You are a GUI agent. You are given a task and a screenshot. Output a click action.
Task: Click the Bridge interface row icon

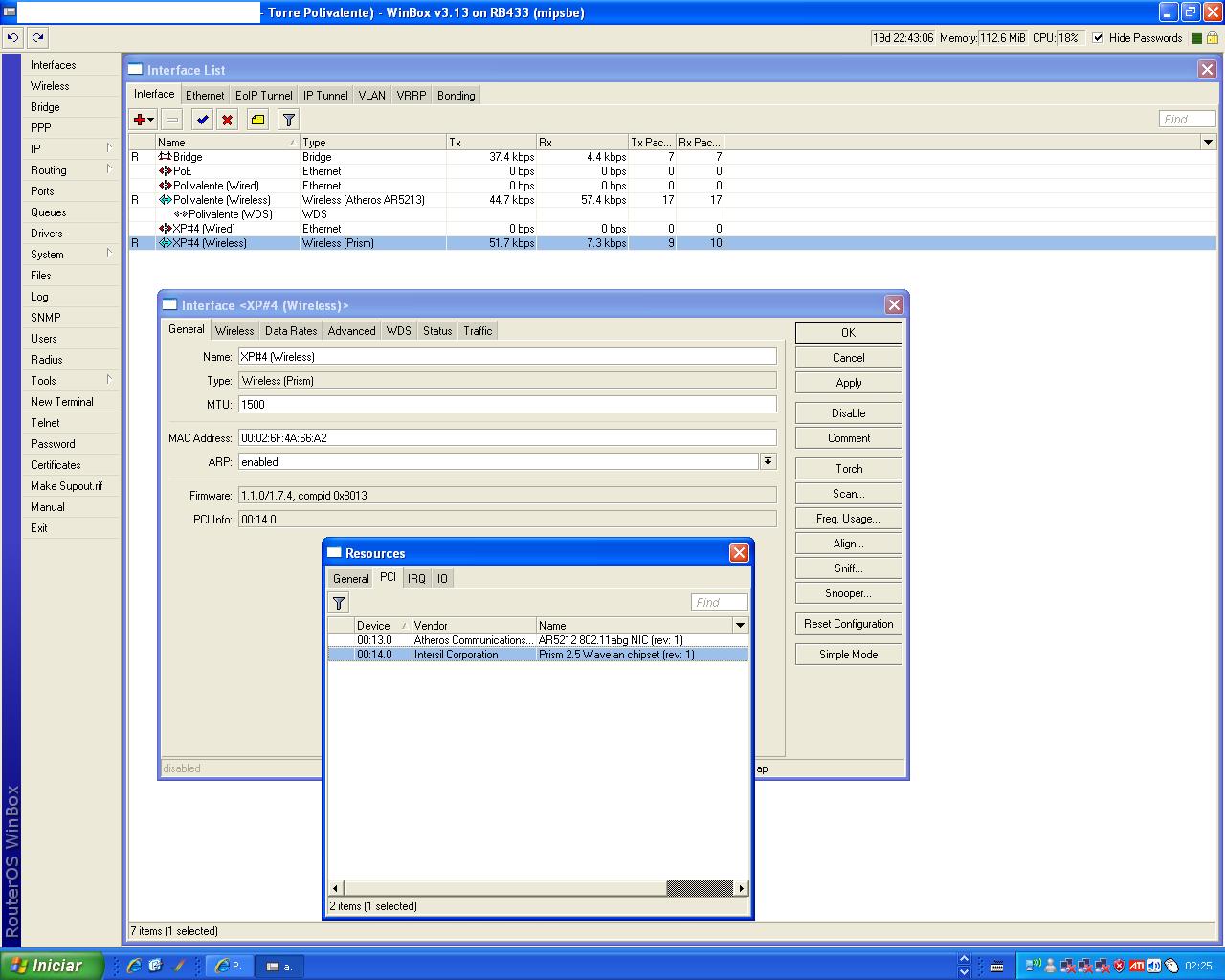pyautogui.click(x=165, y=157)
